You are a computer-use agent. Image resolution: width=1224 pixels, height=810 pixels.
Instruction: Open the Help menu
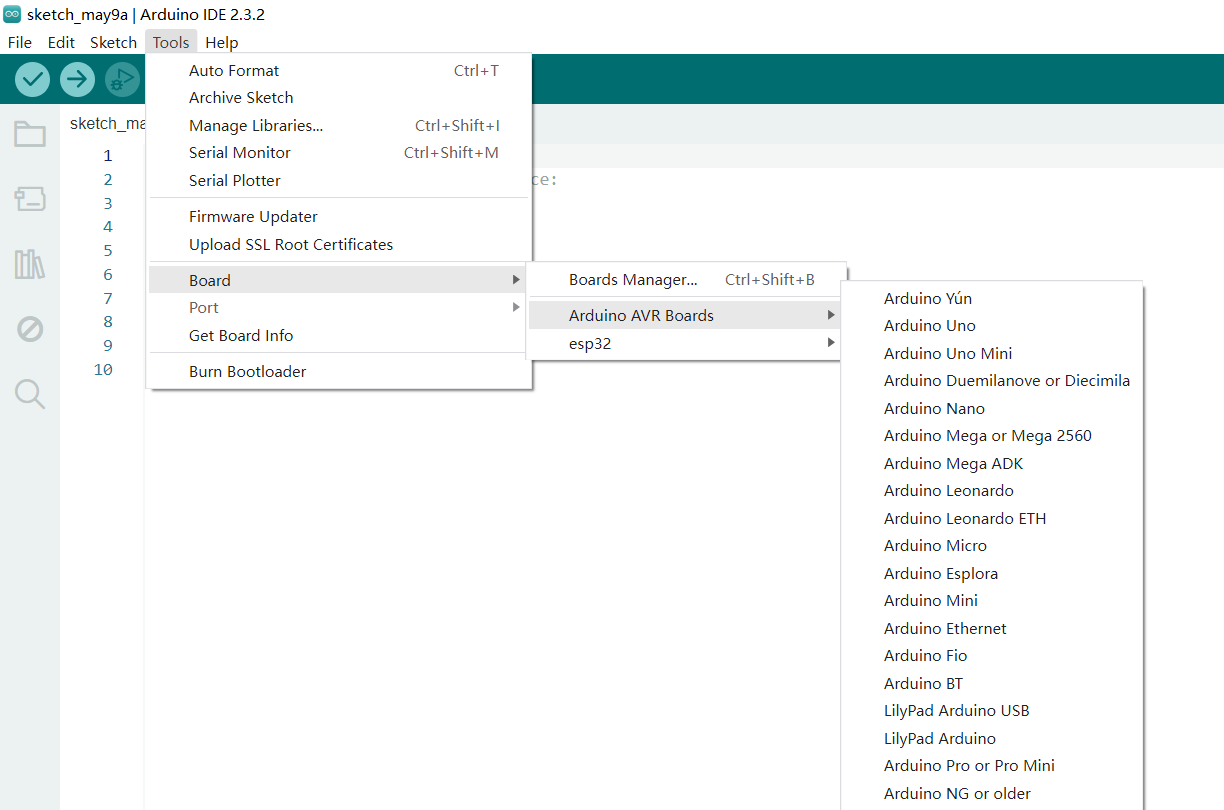tap(222, 42)
